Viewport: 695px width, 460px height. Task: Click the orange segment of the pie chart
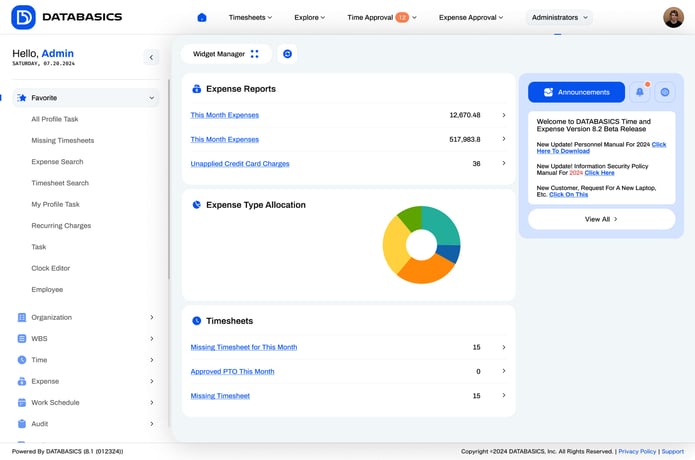click(420, 269)
